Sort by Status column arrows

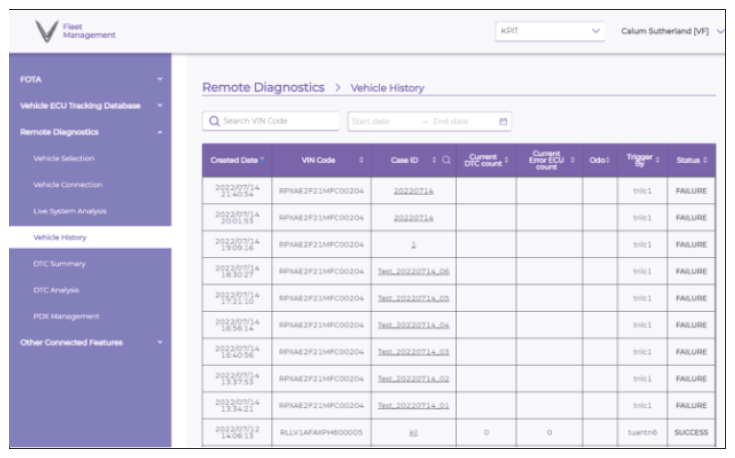tap(705, 160)
